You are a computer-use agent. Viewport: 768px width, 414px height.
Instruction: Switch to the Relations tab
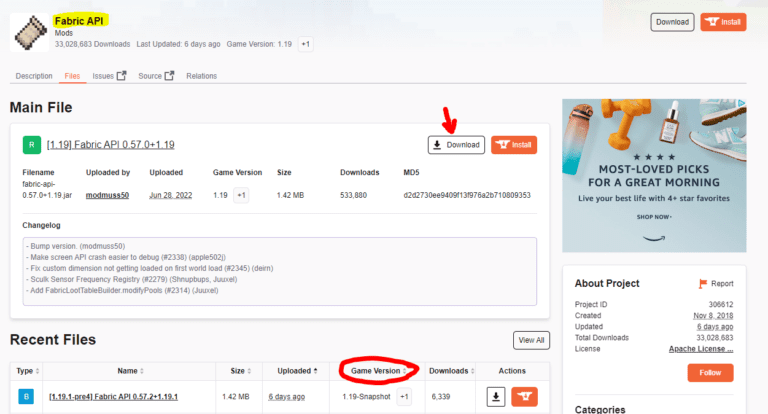point(201,76)
